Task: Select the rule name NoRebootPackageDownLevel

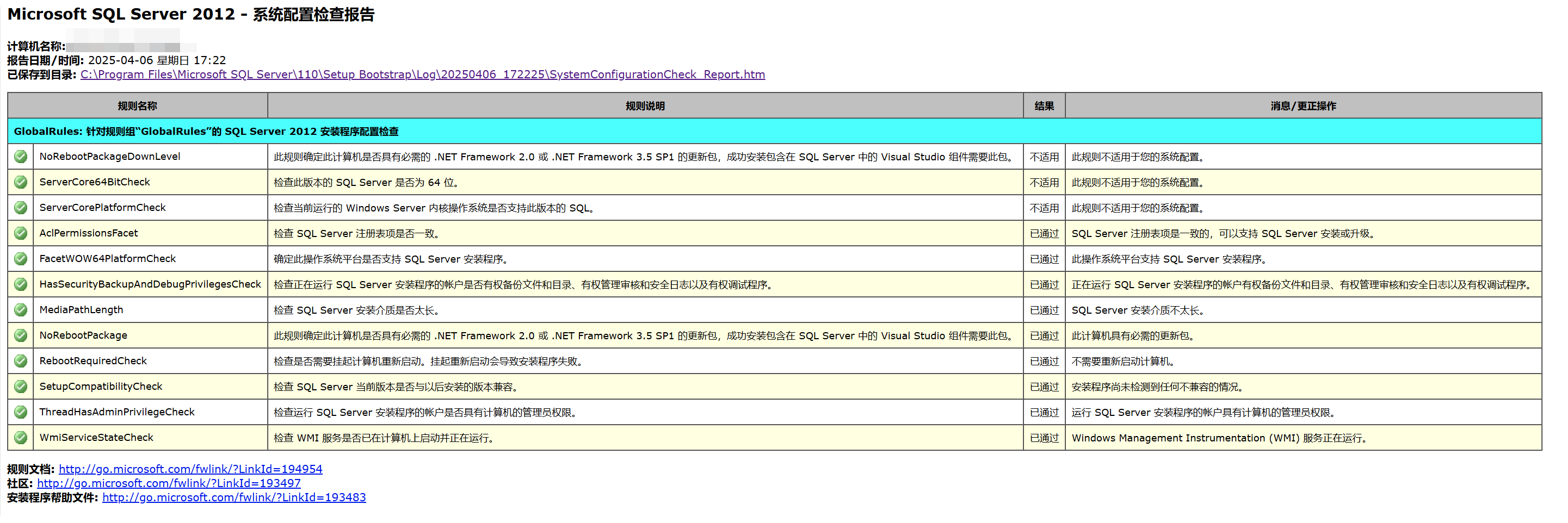Action: pyautogui.click(x=110, y=157)
